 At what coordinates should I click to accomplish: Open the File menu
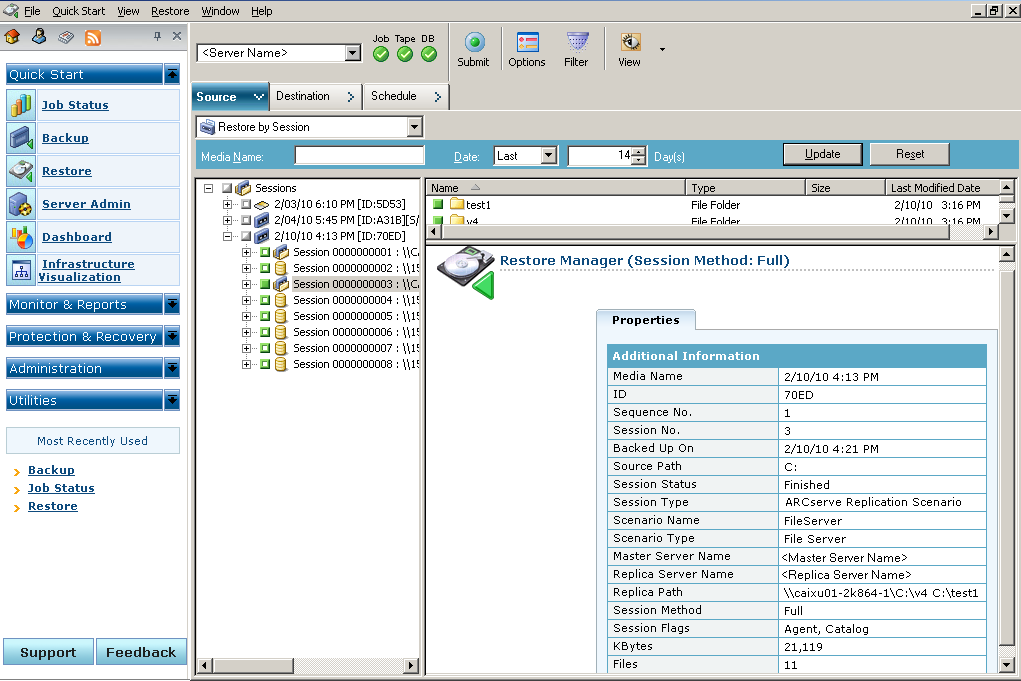32,11
